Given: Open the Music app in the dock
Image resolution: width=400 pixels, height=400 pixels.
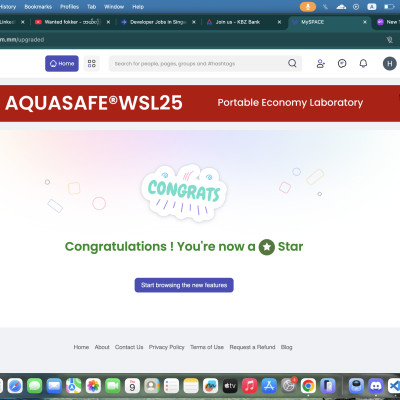Looking at the screenshot, I should pyautogui.click(x=250, y=386).
